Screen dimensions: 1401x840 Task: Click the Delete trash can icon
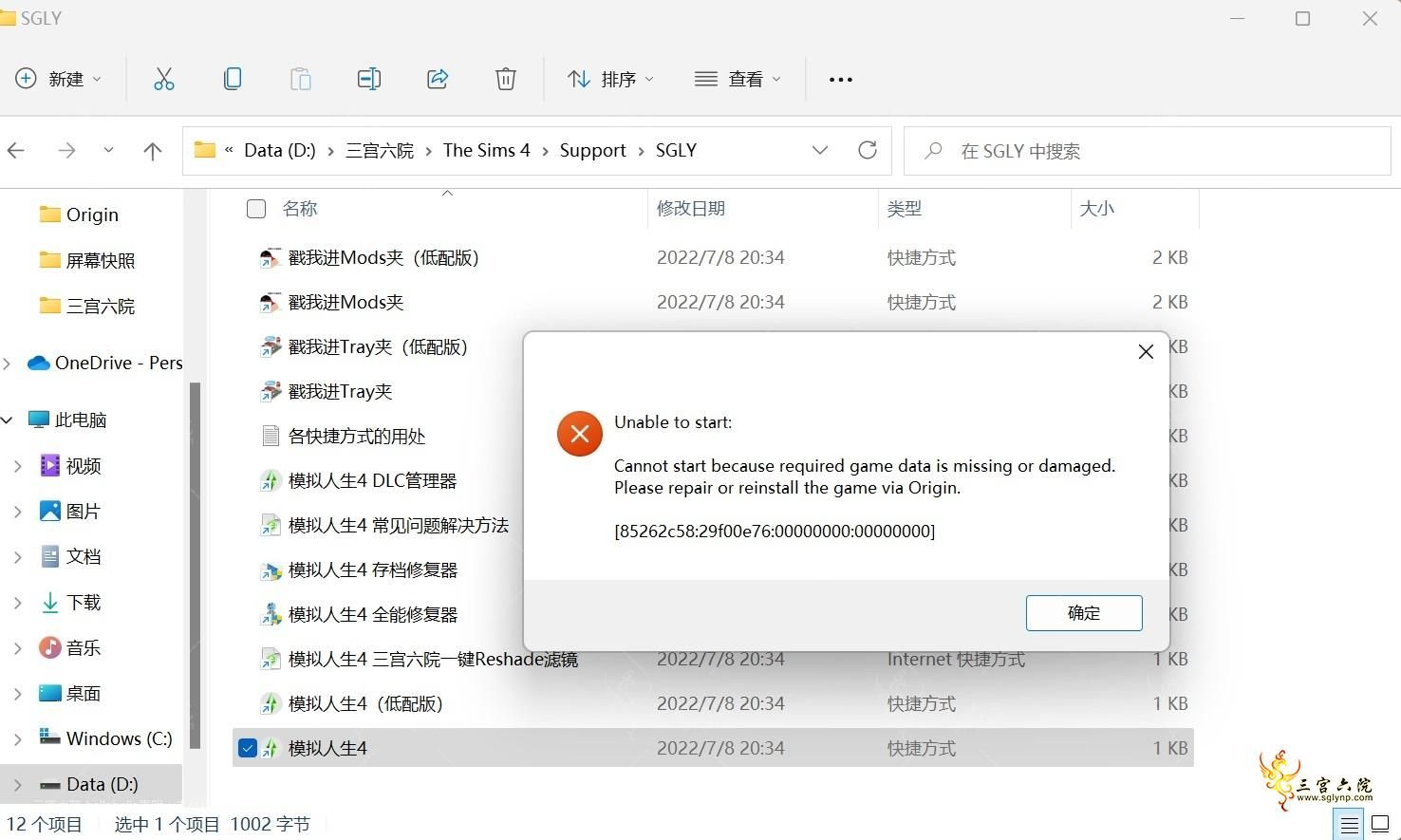click(x=506, y=79)
